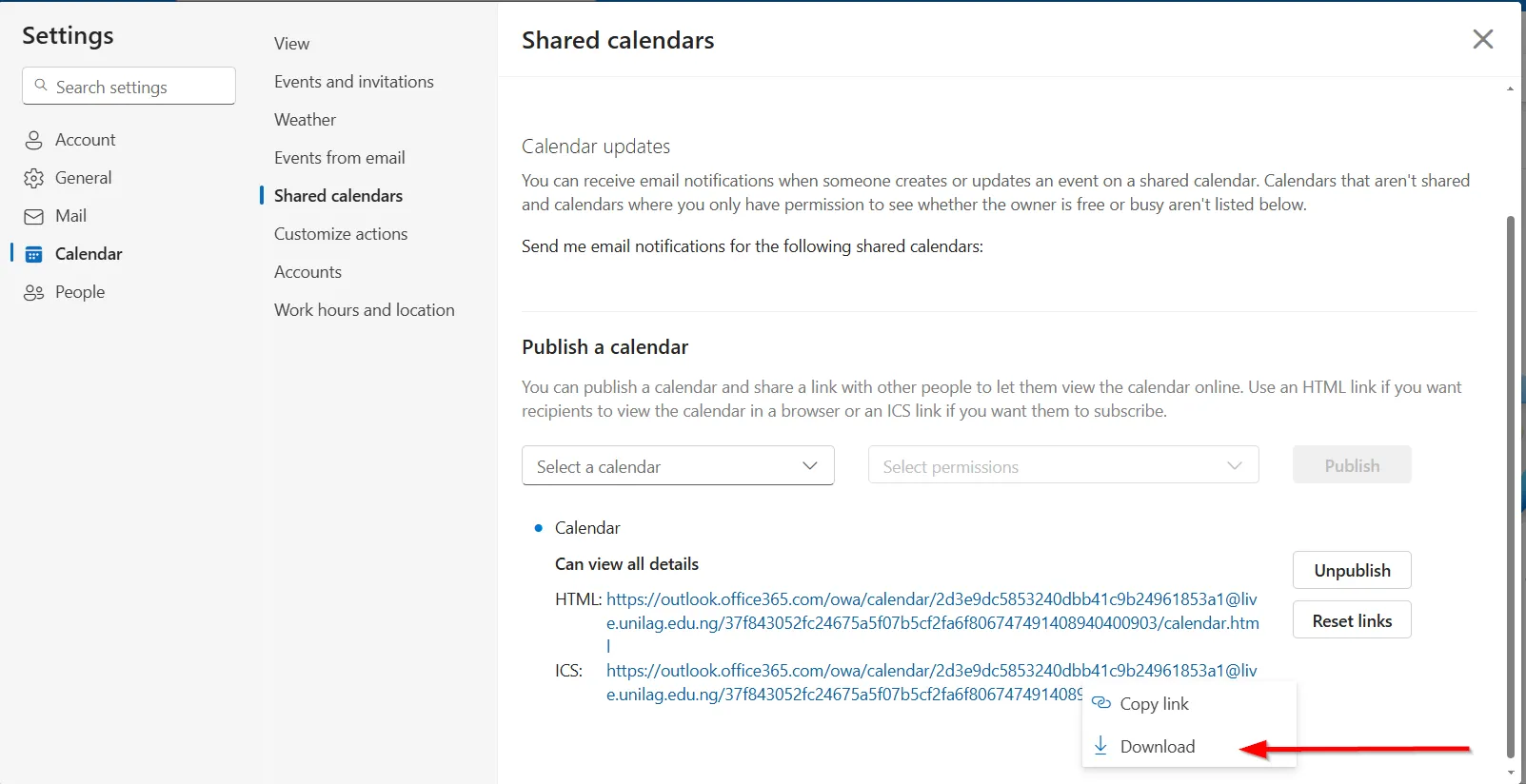Click the Mail envelope icon
This screenshot has height=784, width=1526.
click(33, 217)
